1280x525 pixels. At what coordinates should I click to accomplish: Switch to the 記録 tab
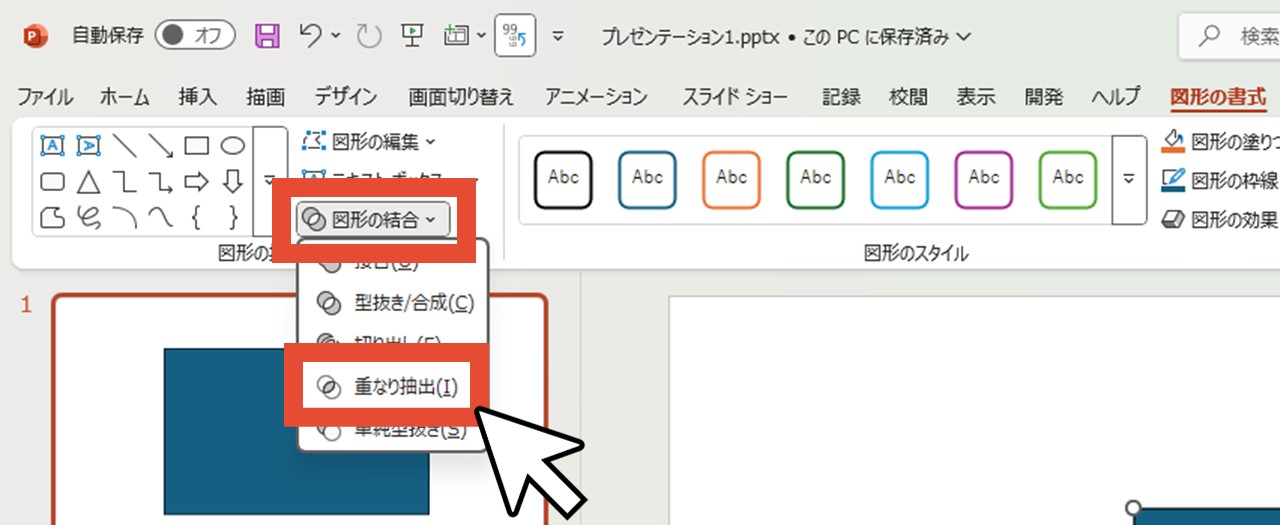841,97
